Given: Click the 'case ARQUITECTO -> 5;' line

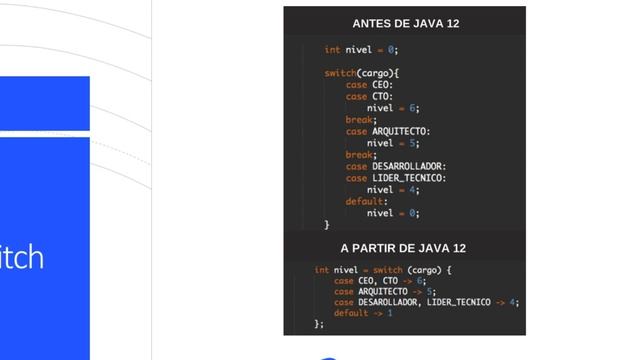Looking at the screenshot, I should point(385,291).
